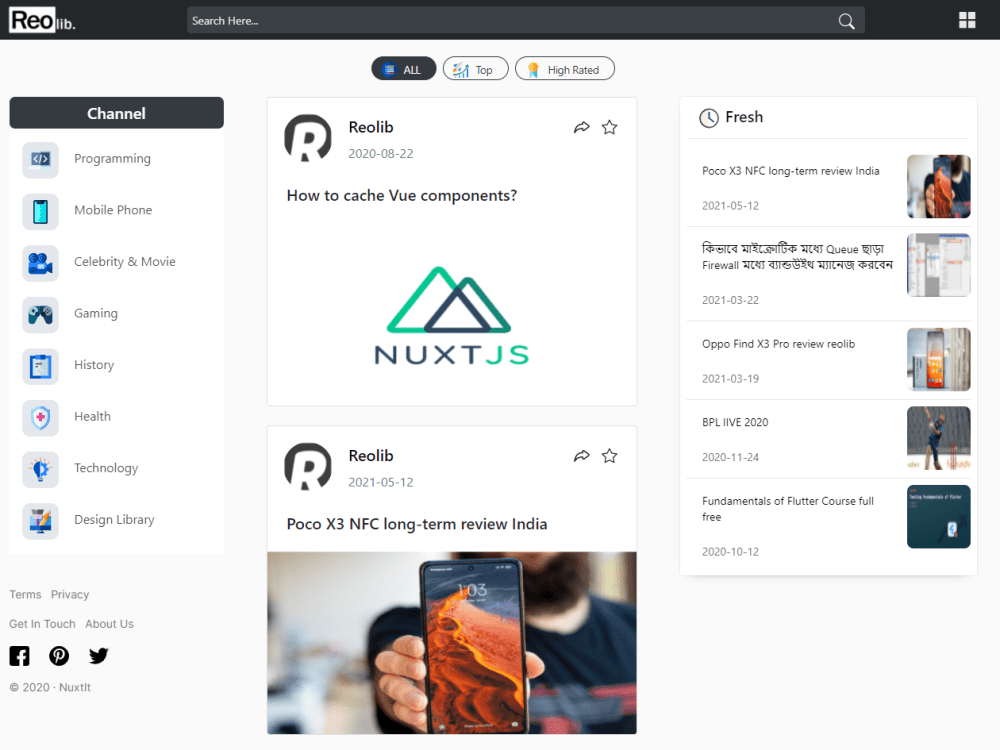Select the High Rated filter tab
1000x750 pixels.
pos(564,69)
